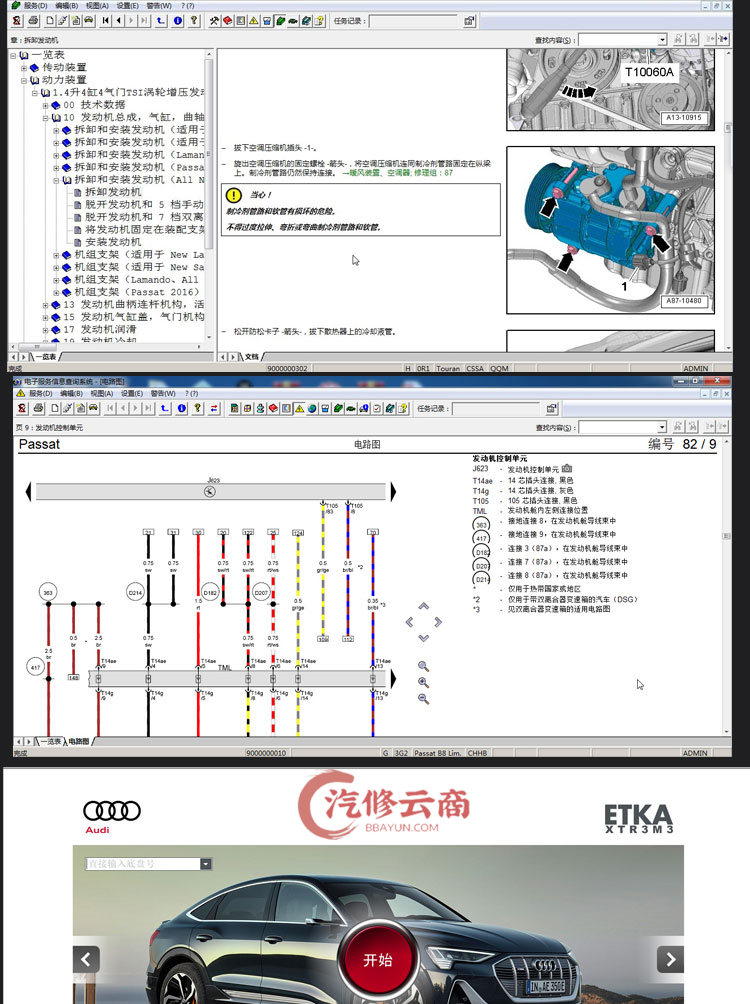Click the top window 任务记录 input field
This screenshot has height=1004, width=750.
point(414,21)
